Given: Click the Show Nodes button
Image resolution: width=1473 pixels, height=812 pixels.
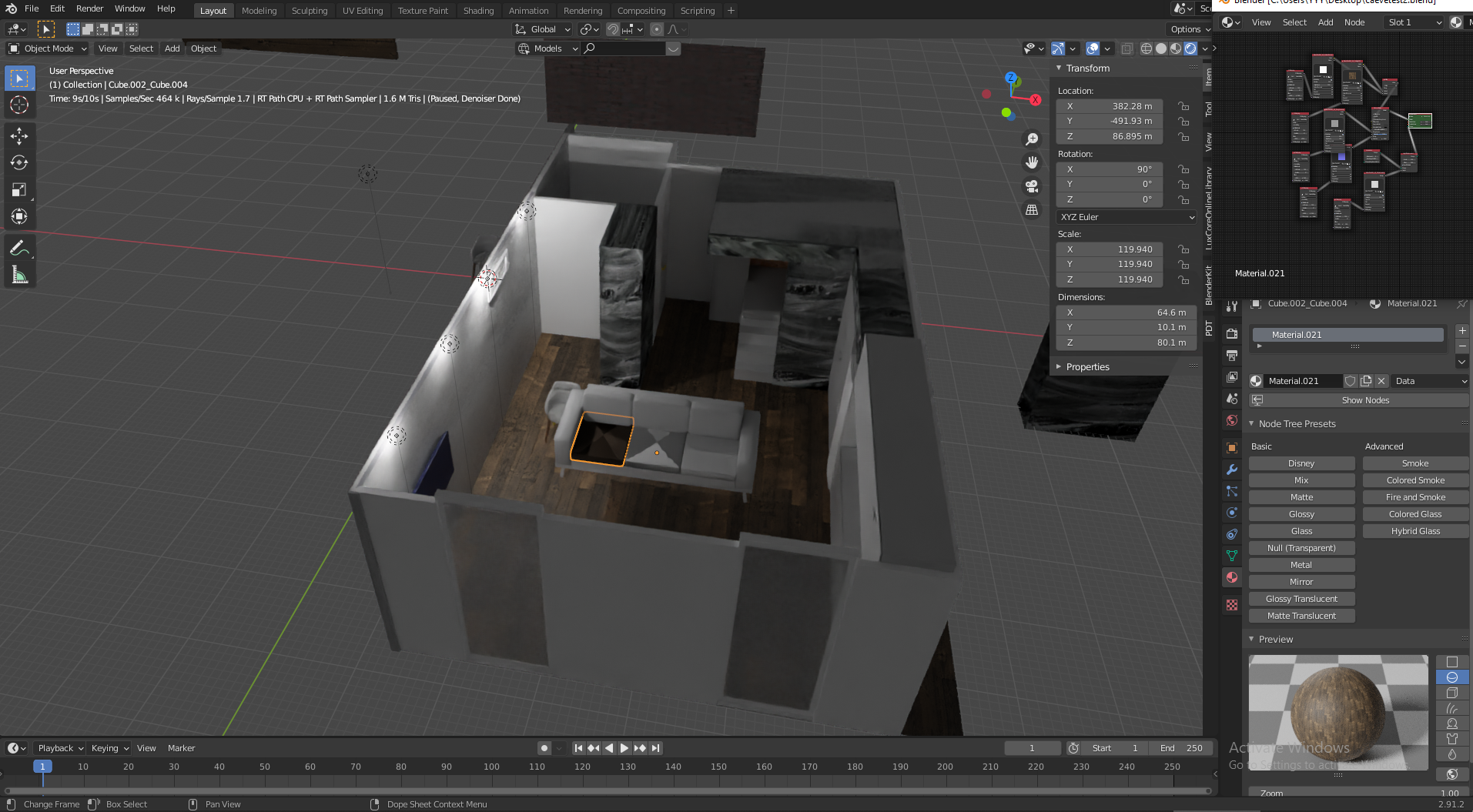Looking at the screenshot, I should [1364, 400].
